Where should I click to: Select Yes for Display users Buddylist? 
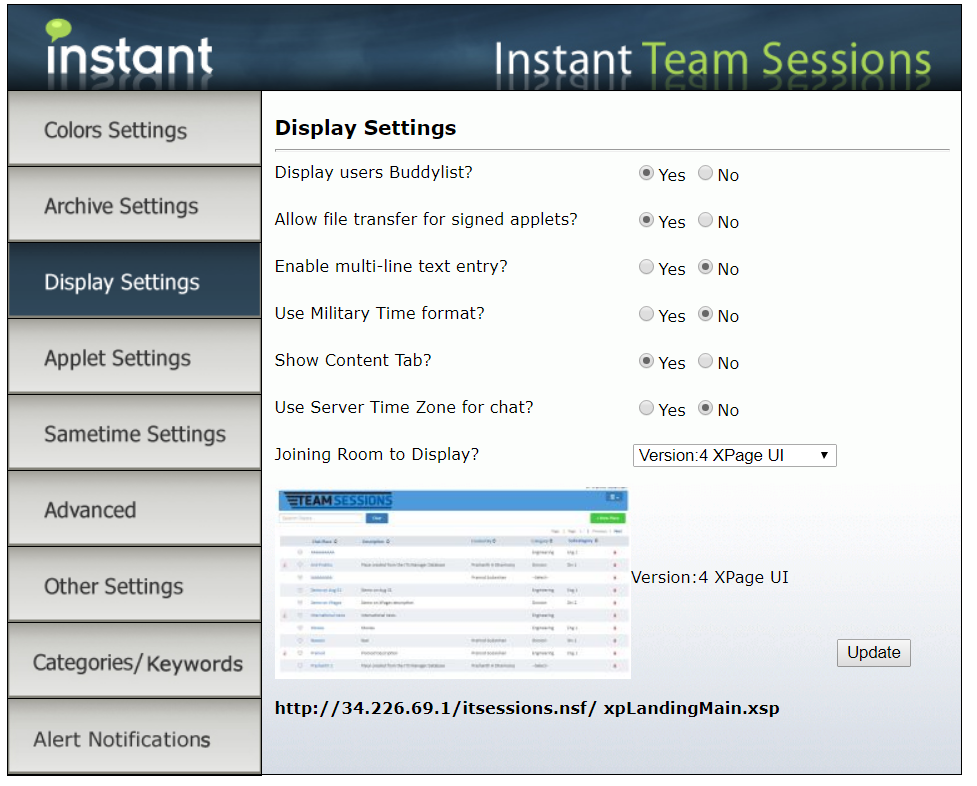pos(646,173)
